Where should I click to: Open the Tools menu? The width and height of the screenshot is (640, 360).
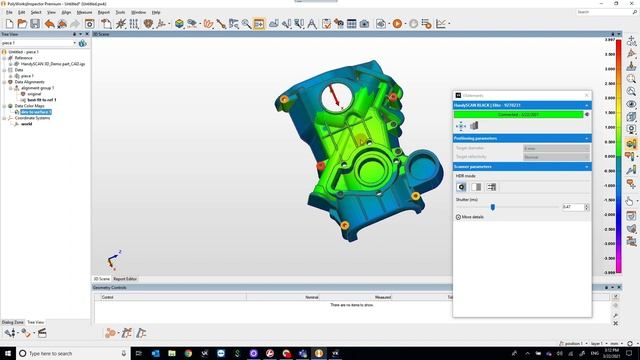click(120, 13)
